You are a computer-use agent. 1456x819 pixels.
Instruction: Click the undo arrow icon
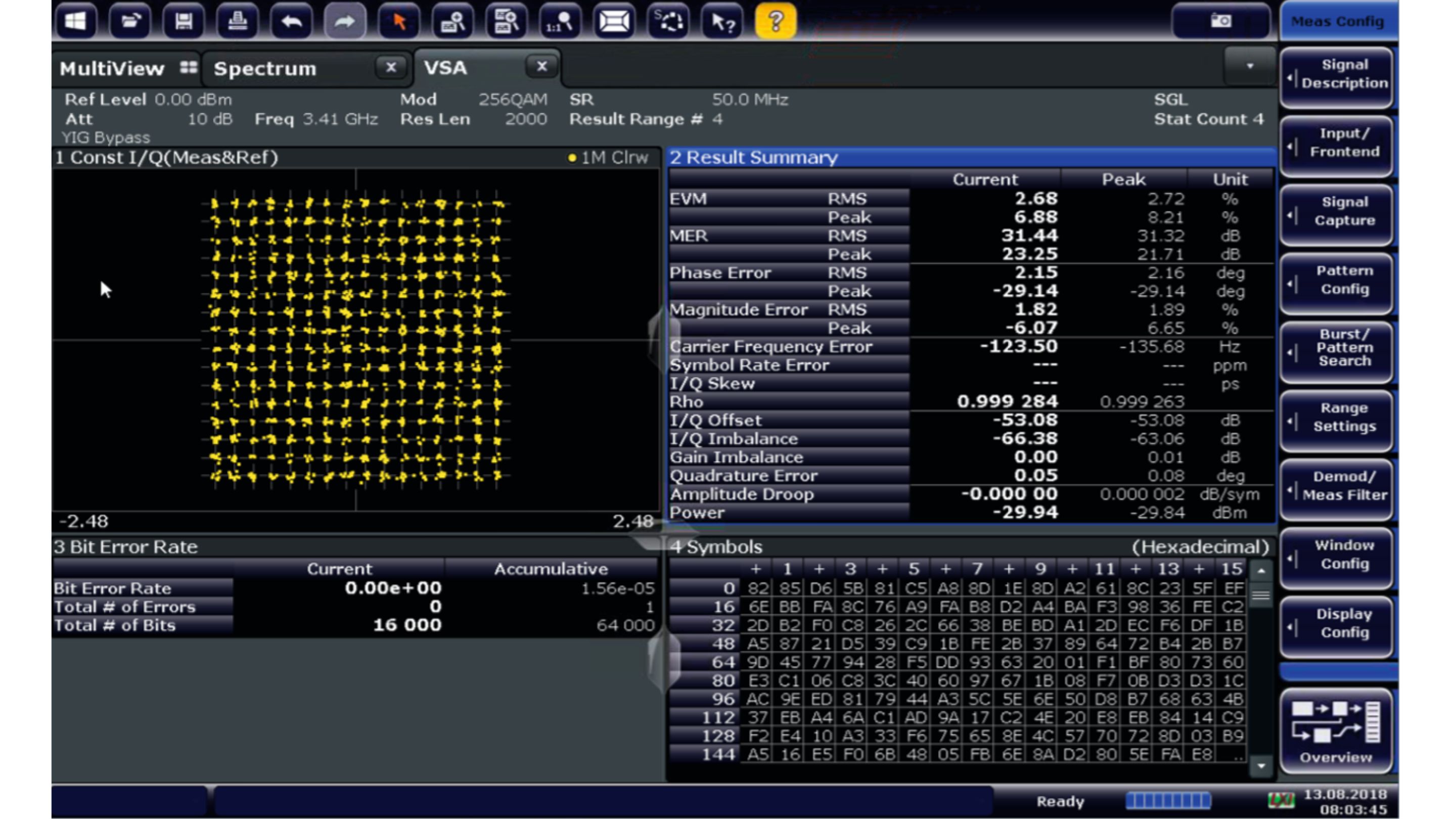click(x=291, y=21)
